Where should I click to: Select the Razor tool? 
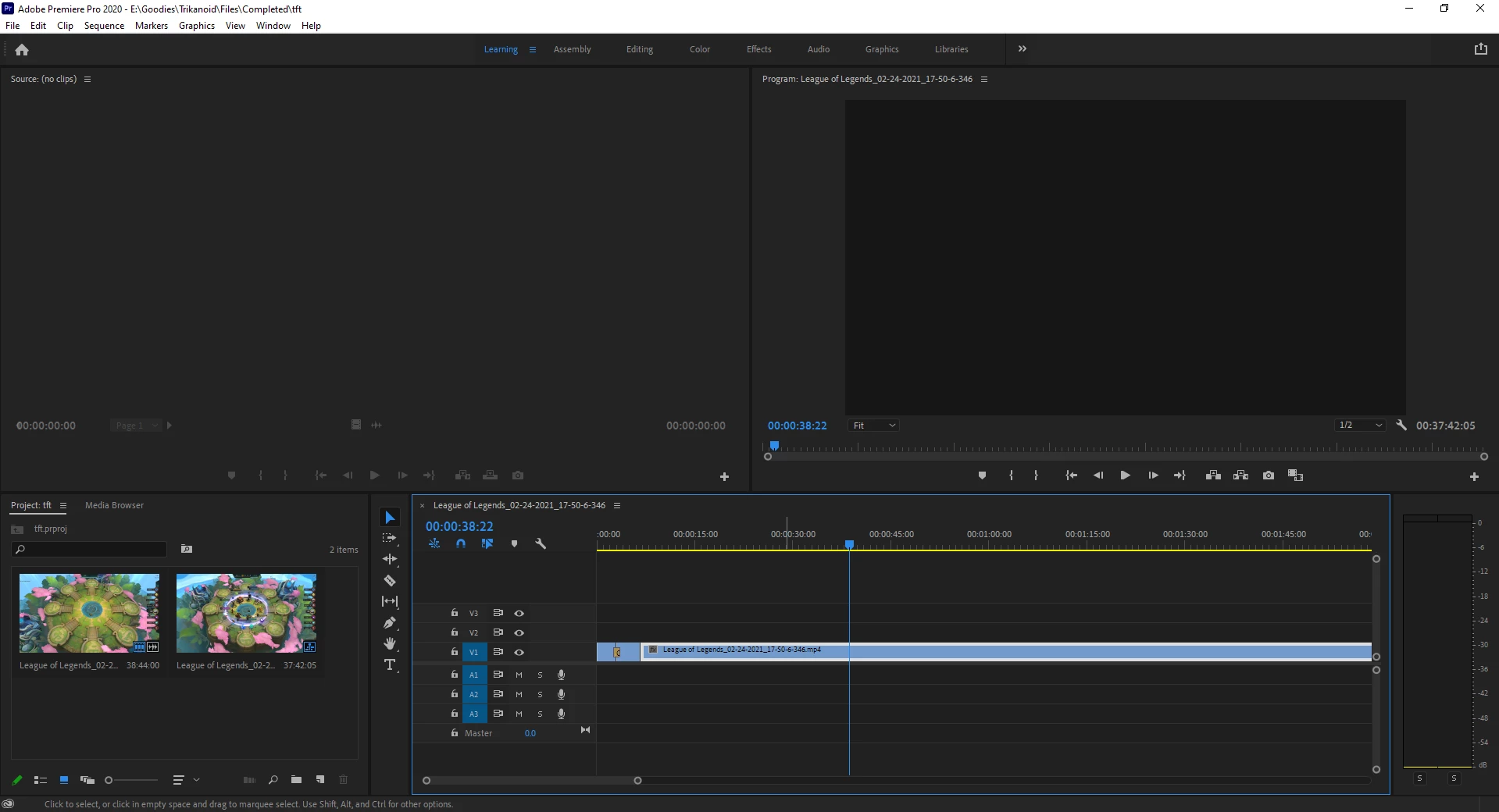[390, 580]
